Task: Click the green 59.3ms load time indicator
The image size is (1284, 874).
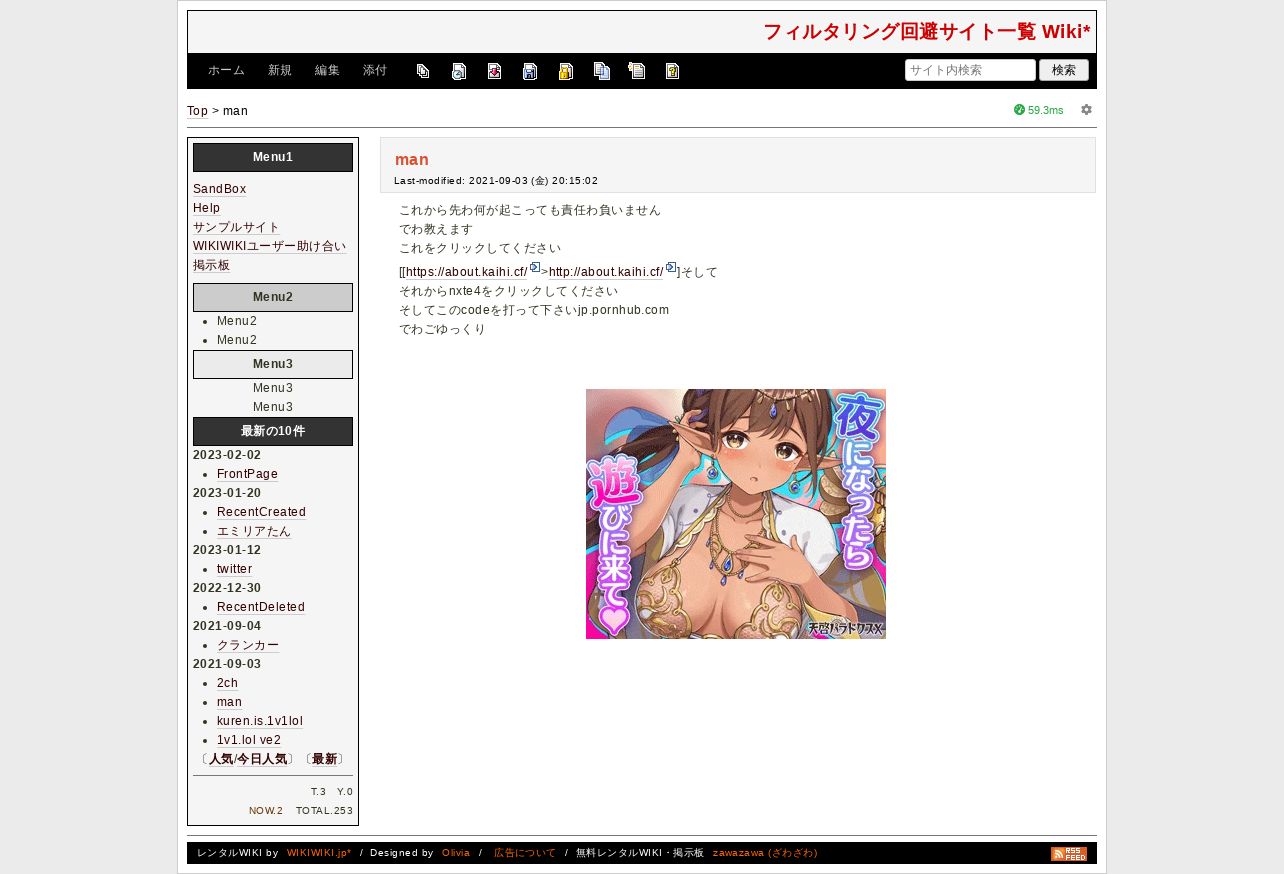Action: [x=1039, y=110]
